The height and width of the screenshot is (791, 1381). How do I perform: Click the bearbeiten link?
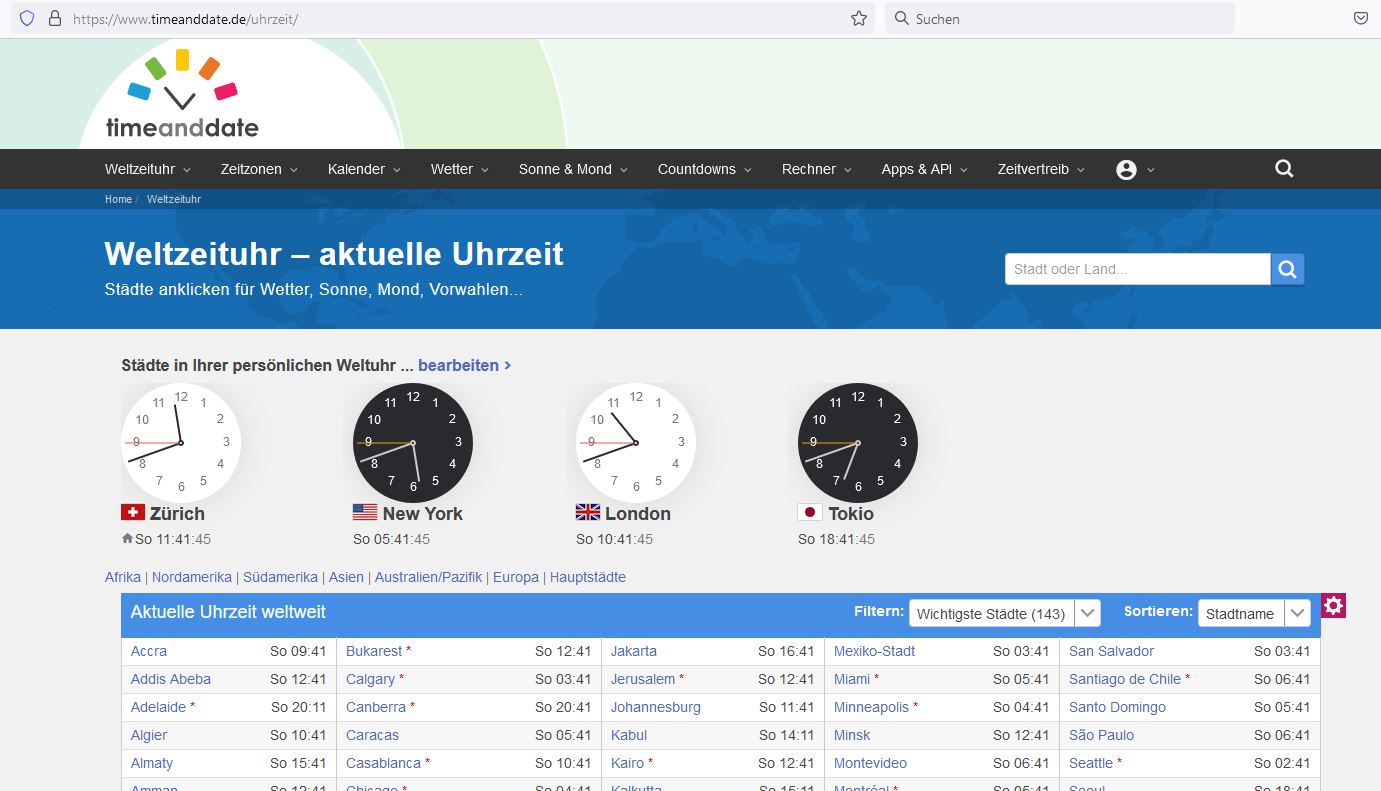point(464,366)
